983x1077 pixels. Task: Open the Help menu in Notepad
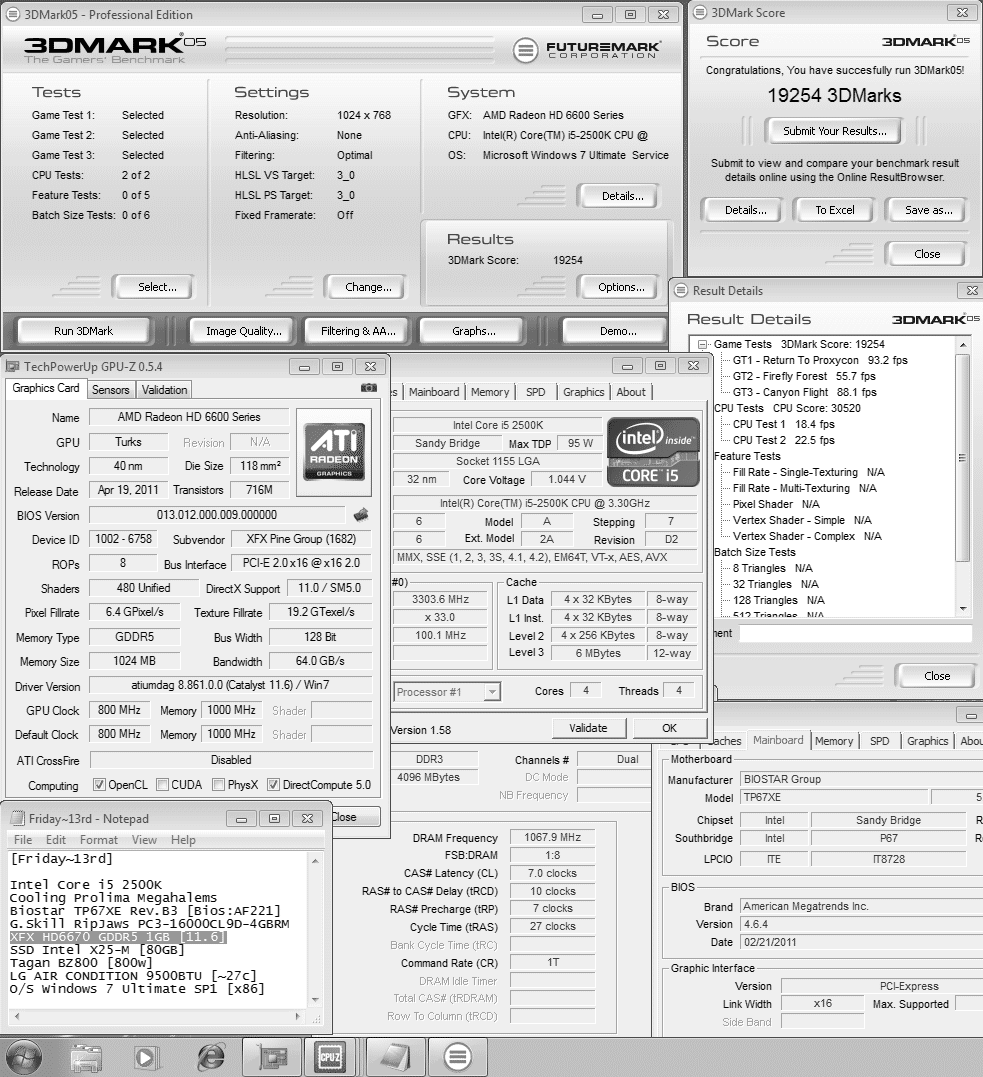[183, 839]
